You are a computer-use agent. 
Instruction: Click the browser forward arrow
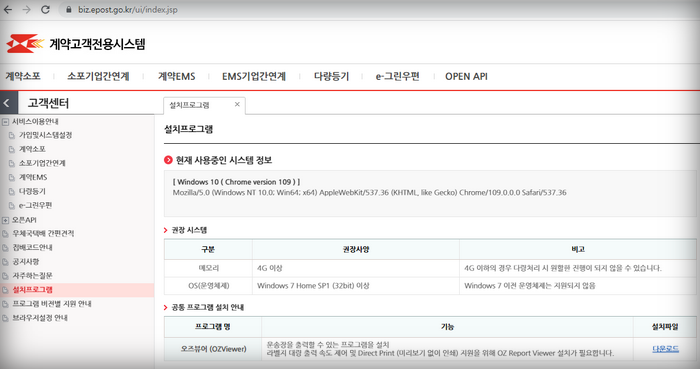click(x=26, y=9)
